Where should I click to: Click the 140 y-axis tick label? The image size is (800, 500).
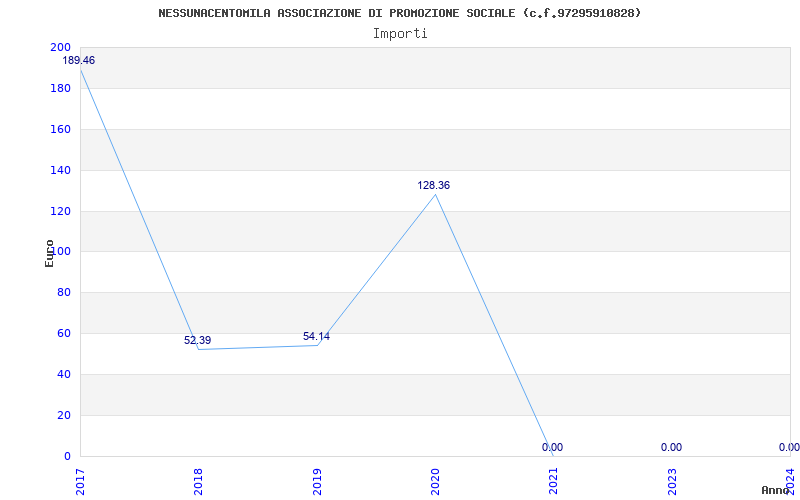pyautogui.click(x=60, y=170)
